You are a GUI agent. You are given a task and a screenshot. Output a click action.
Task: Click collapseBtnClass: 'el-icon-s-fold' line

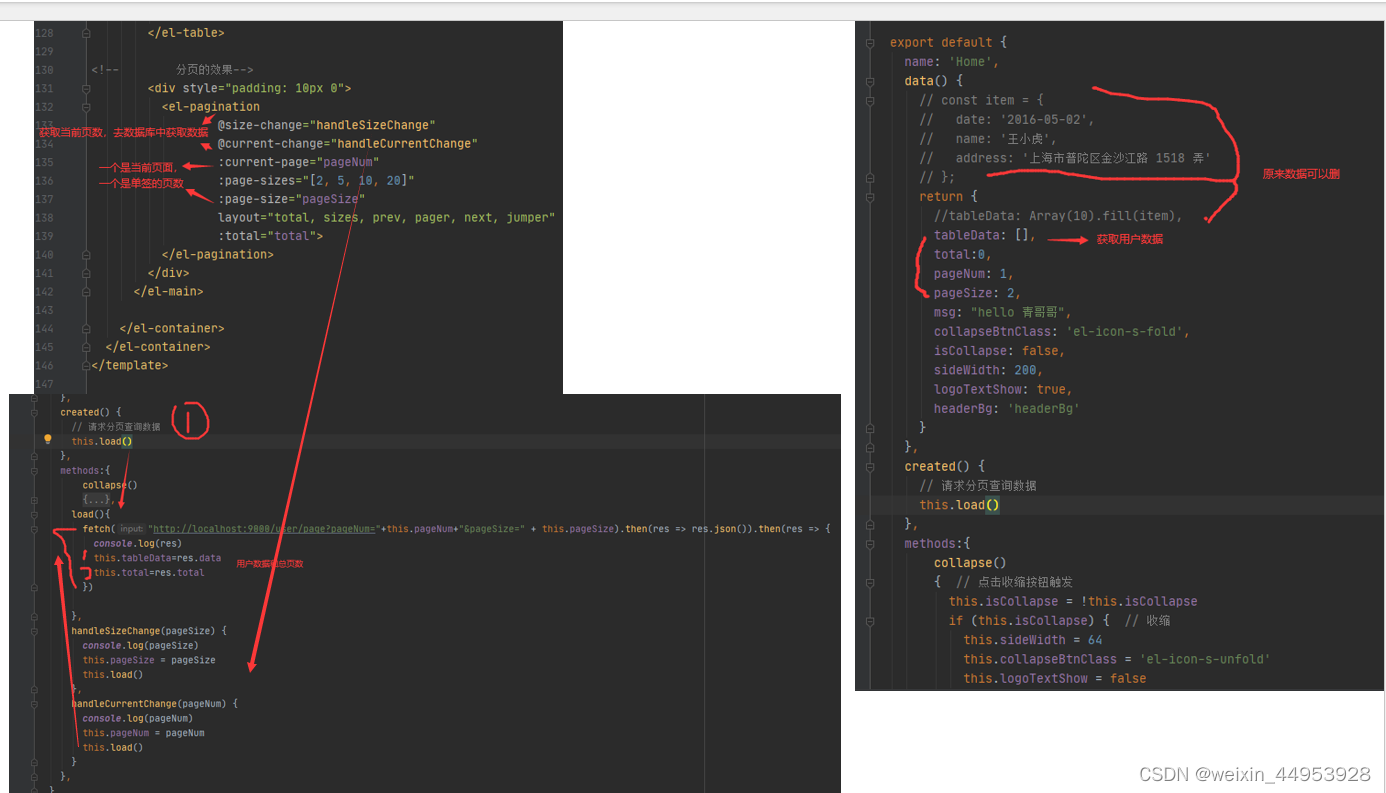tap(1062, 332)
